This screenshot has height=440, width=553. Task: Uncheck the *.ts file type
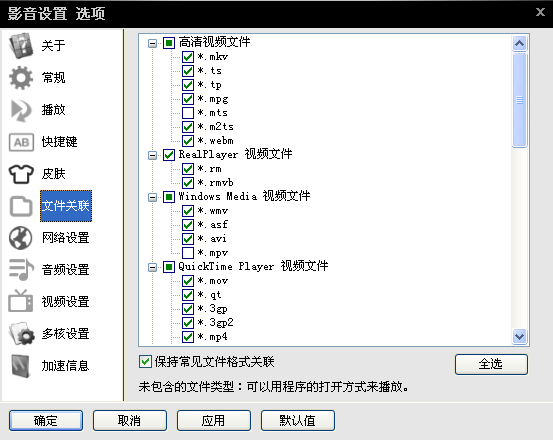(x=188, y=71)
